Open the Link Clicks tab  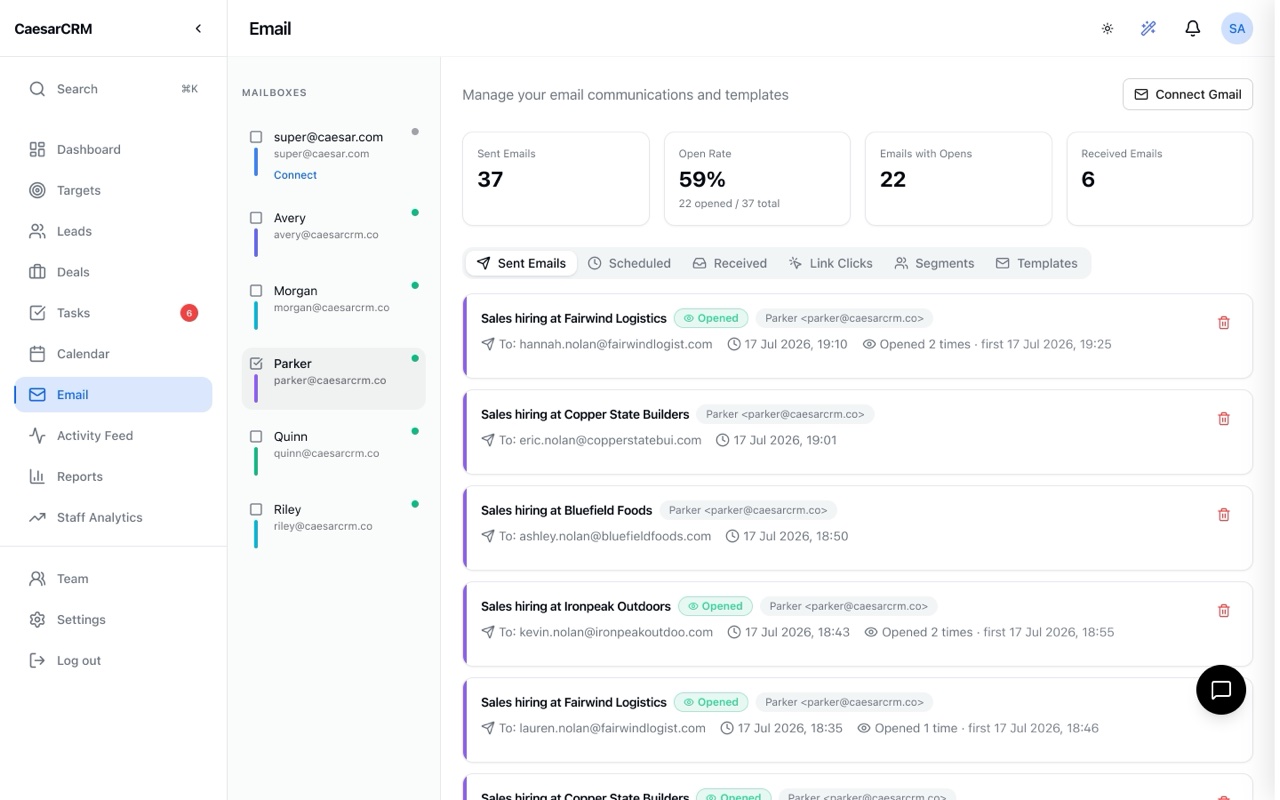click(830, 263)
